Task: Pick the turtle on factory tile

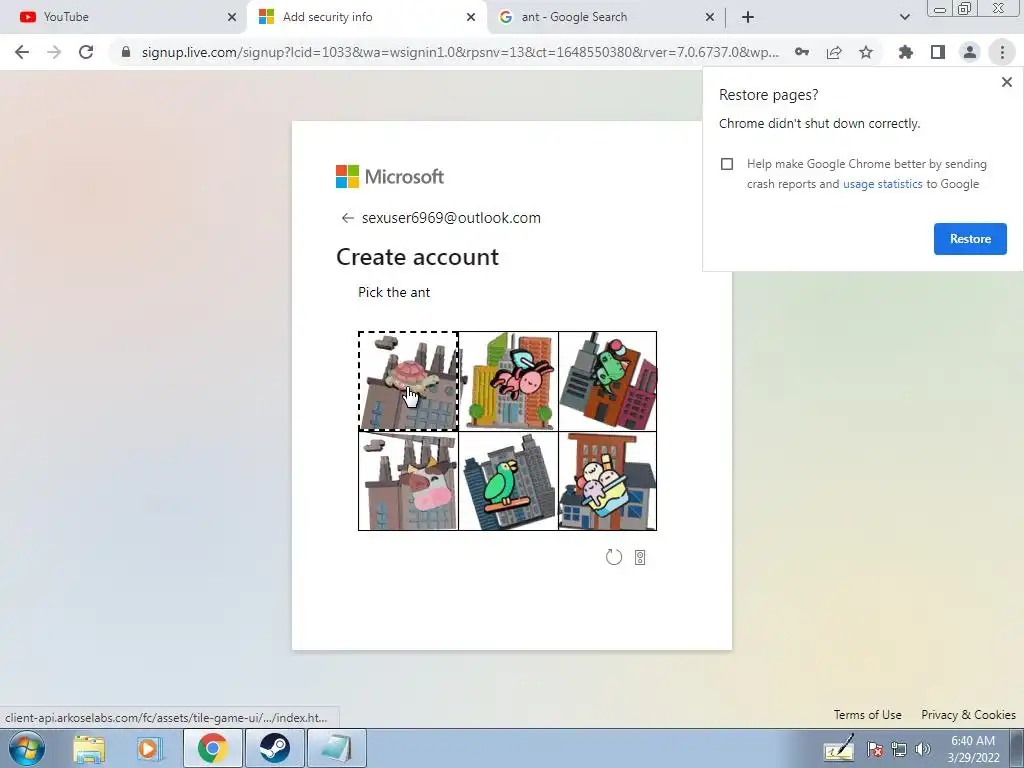Action: coord(408,381)
